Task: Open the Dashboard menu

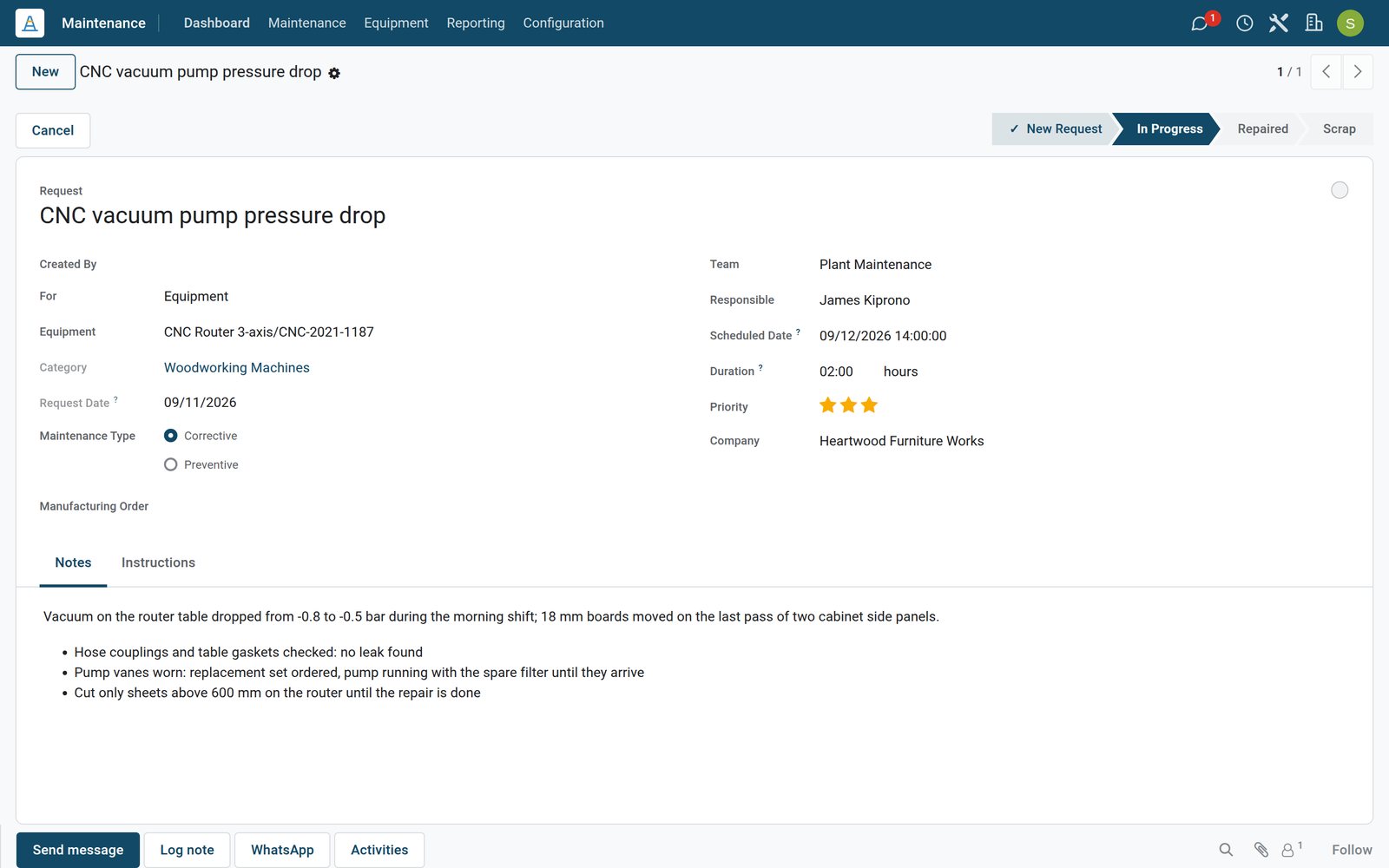Action: 217,23
